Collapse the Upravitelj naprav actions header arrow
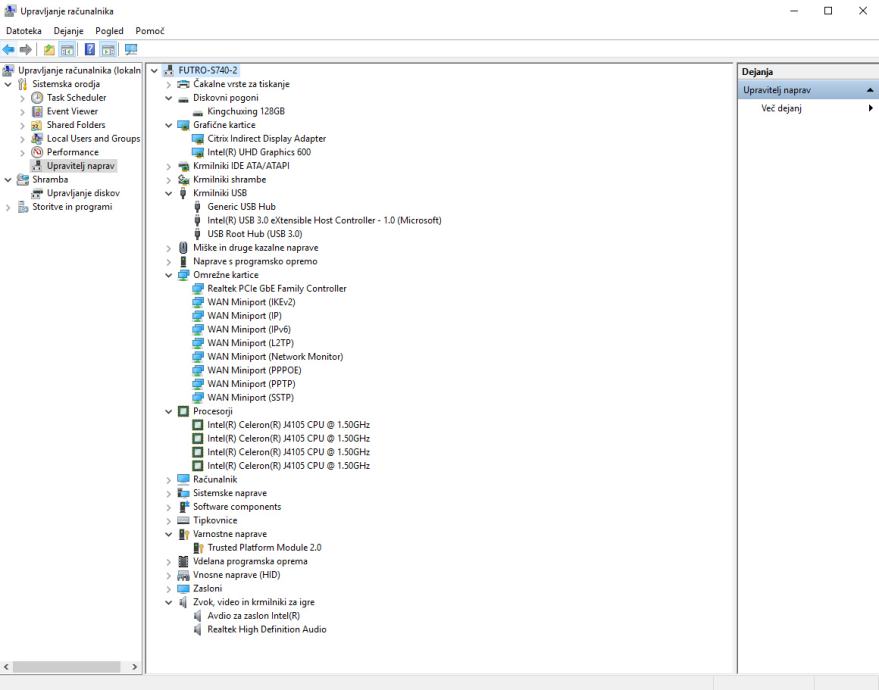This screenshot has width=879, height=690. coord(870,90)
